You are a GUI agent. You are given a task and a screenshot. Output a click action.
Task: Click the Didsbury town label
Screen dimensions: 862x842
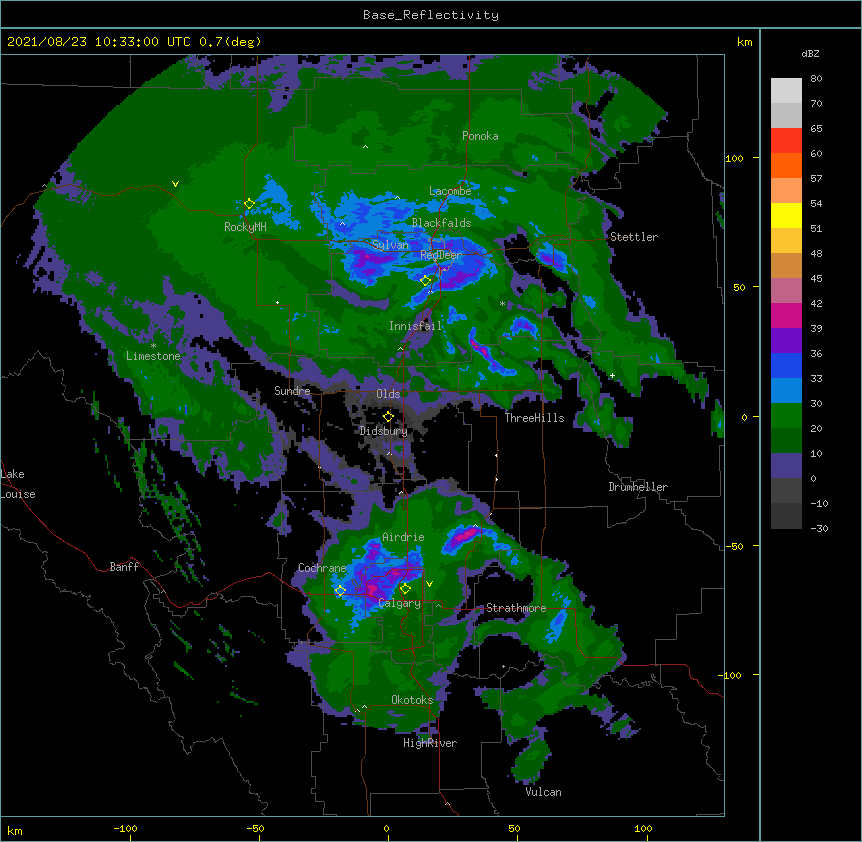(x=384, y=431)
